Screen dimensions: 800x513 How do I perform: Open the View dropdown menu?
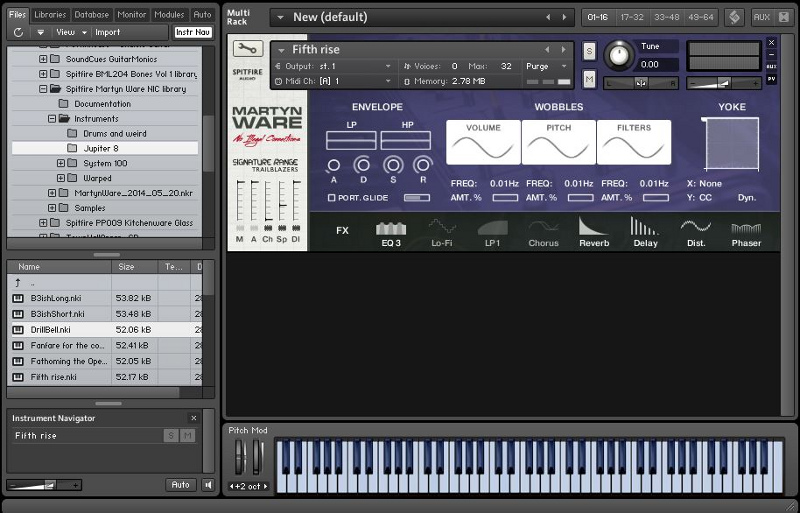pyautogui.click(x=71, y=32)
